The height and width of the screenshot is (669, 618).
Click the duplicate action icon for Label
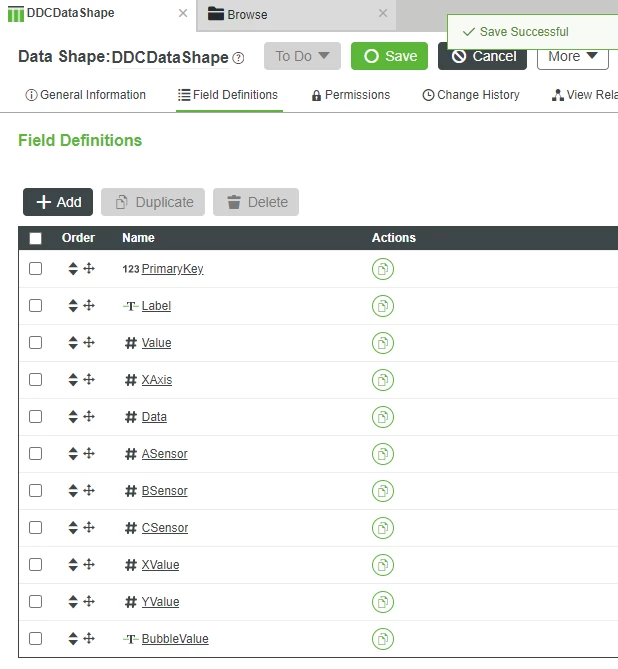(382, 306)
